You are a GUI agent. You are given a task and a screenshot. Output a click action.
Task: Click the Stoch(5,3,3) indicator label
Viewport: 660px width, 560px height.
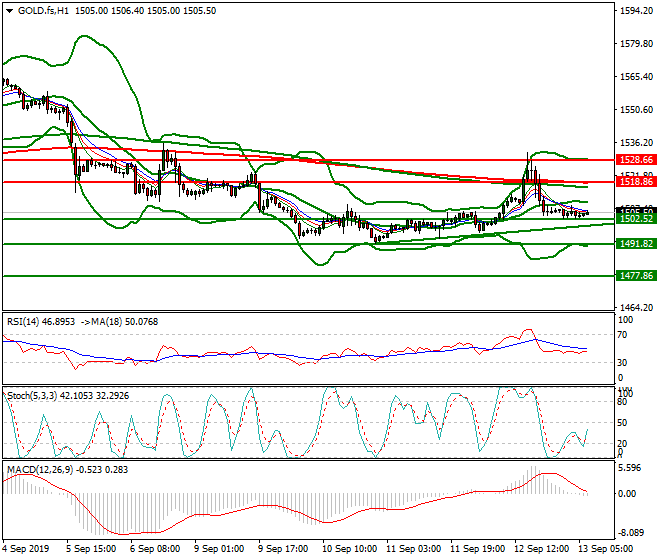(x=32, y=396)
